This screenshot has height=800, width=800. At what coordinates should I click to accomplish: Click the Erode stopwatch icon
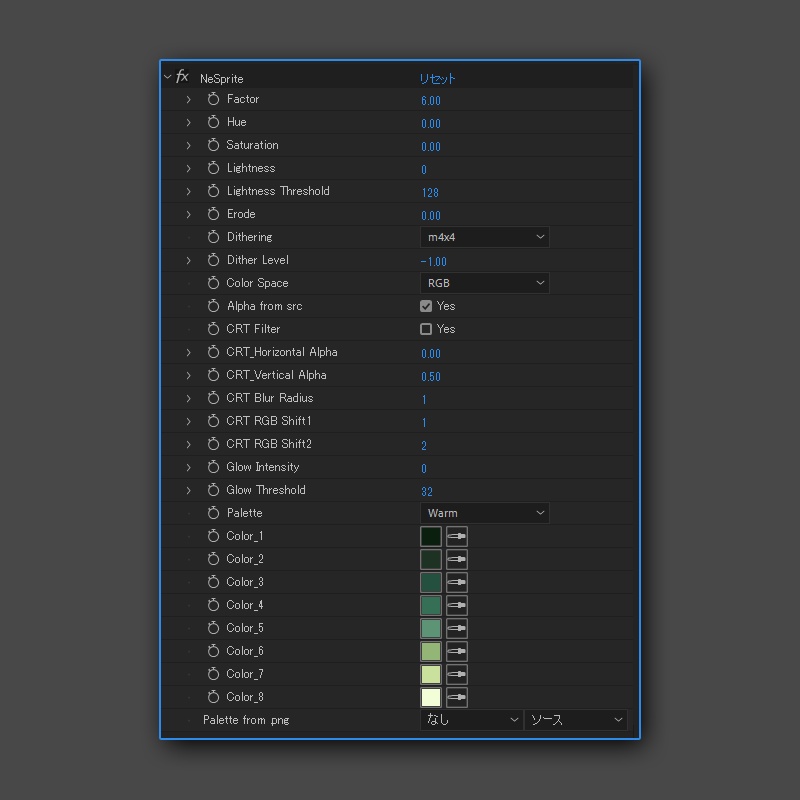(212, 214)
